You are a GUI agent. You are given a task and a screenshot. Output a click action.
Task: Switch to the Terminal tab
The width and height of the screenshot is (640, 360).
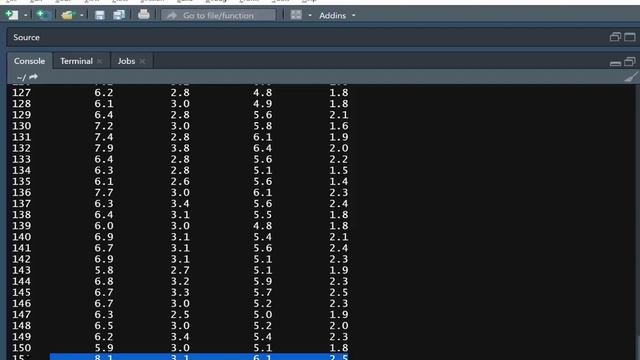(x=76, y=61)
